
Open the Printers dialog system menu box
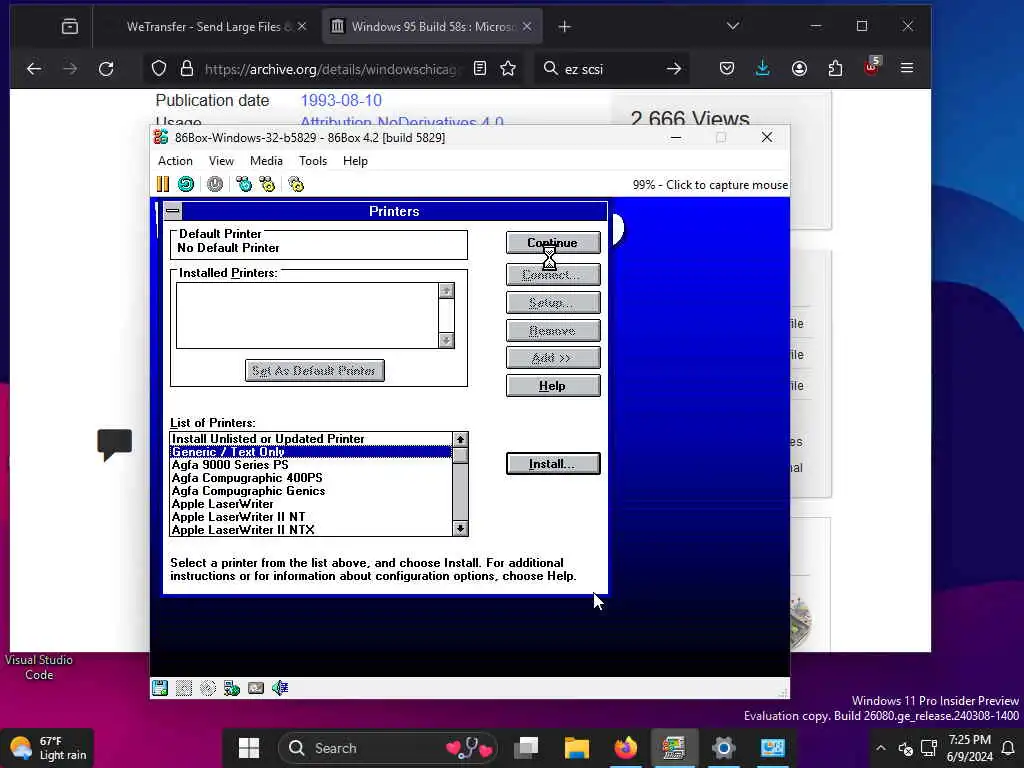172,211
